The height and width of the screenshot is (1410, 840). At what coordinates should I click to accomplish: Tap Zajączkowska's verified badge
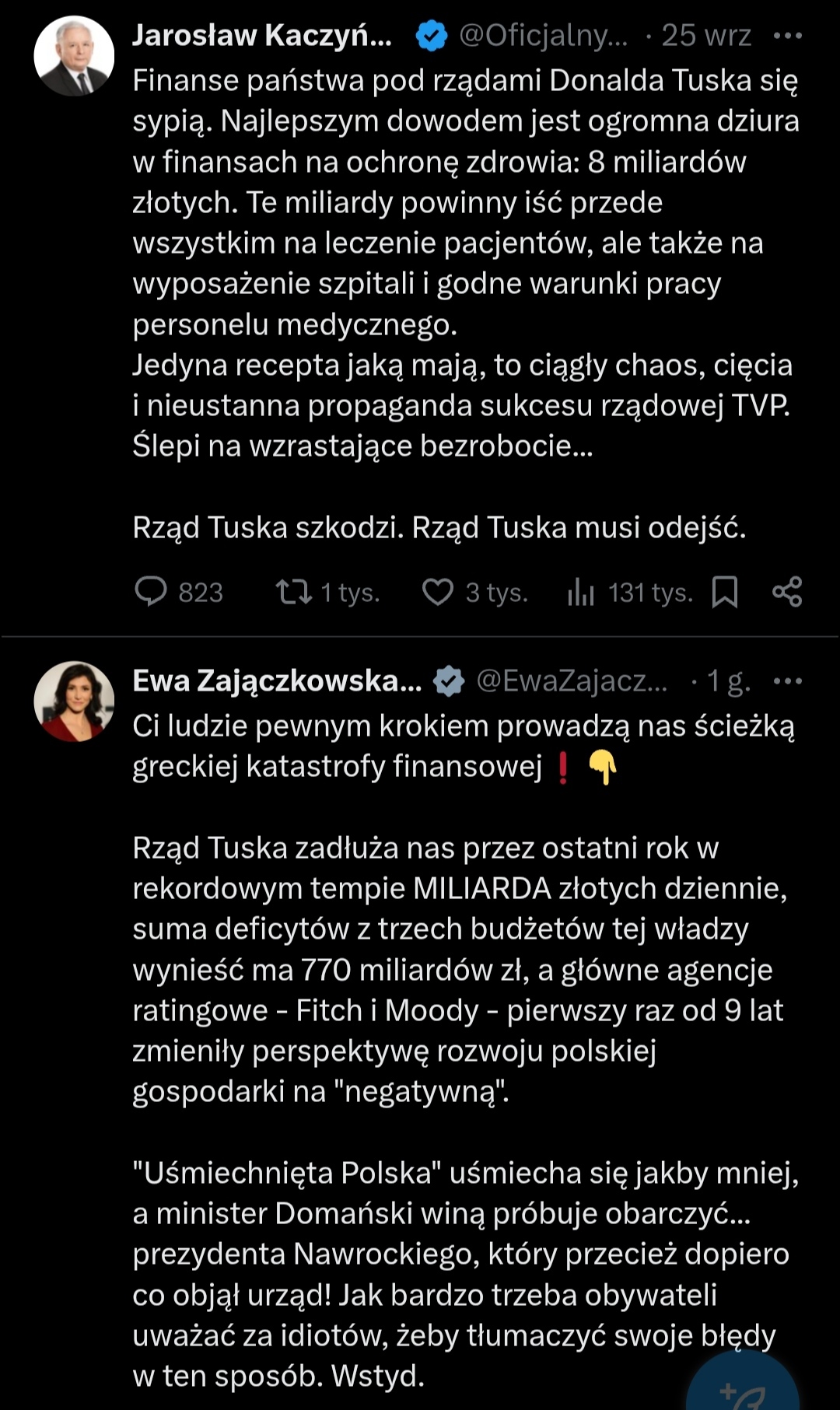point(449,681)
